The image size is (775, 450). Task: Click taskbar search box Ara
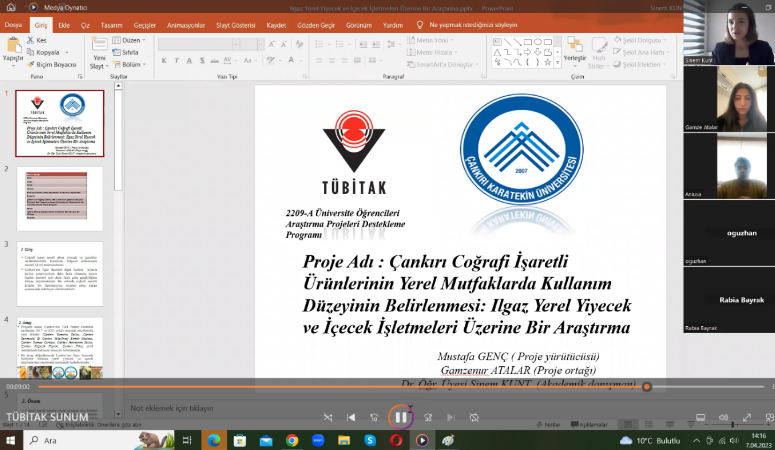pyautogui.click(x=99, y=440)
